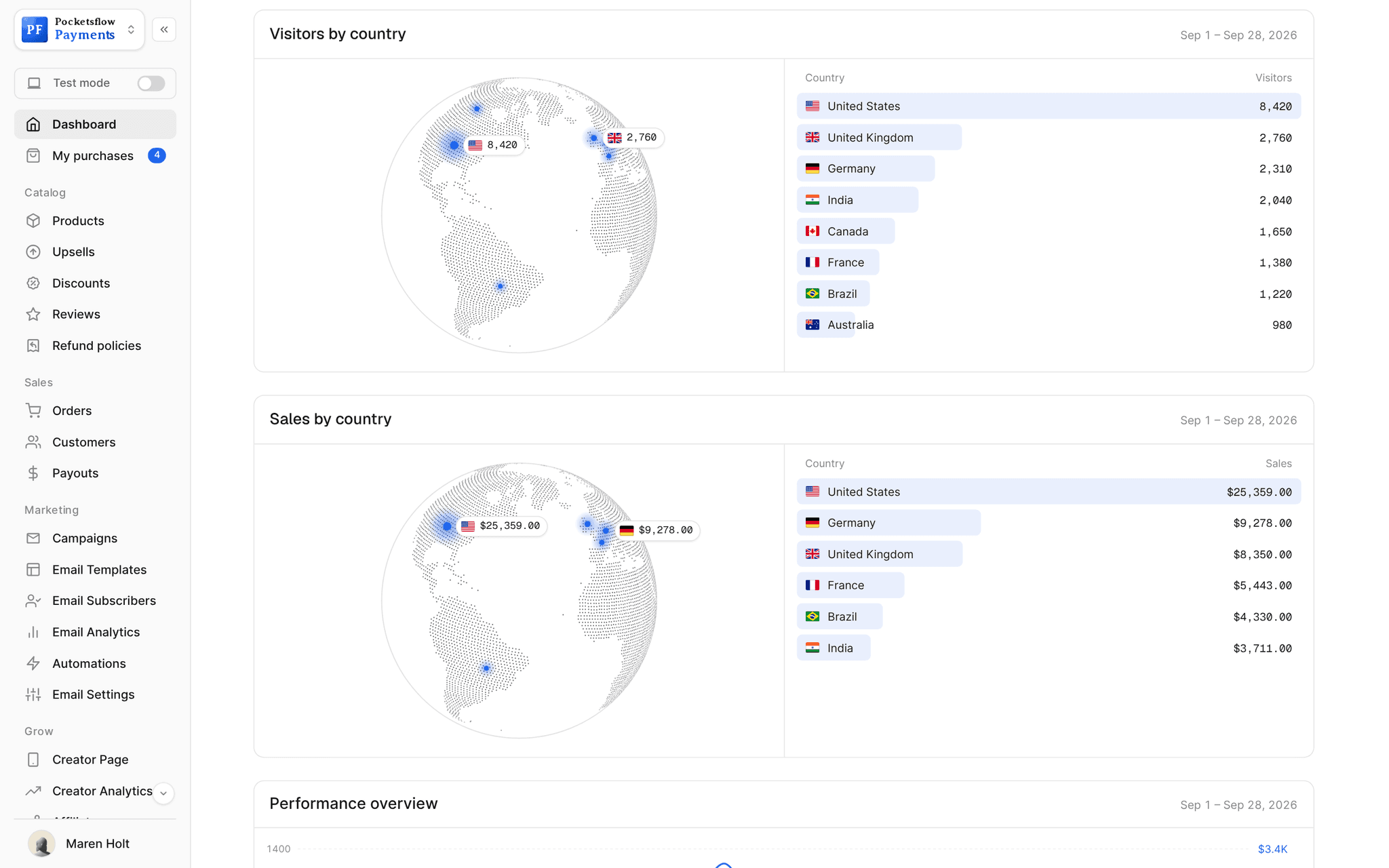Screen dimensions: 1389x868
Task: Select United States row in Visitors table
Action: tap(1049, 106)
